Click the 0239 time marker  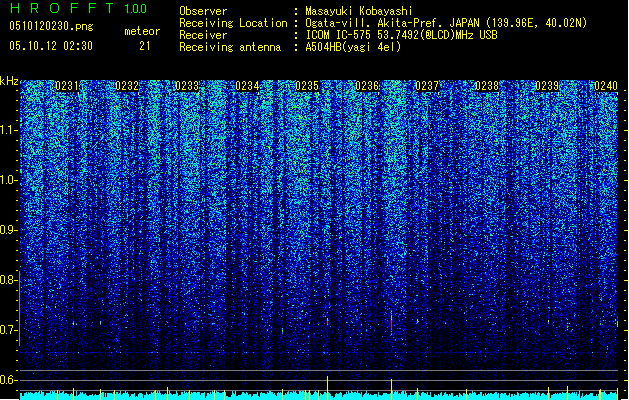[547, 86]
